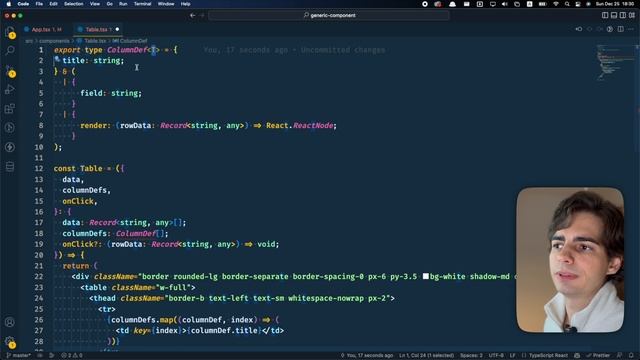Open errors and warnings count in status bar
Viewport: 640px width, 360px height.
[x=72, y=356]
